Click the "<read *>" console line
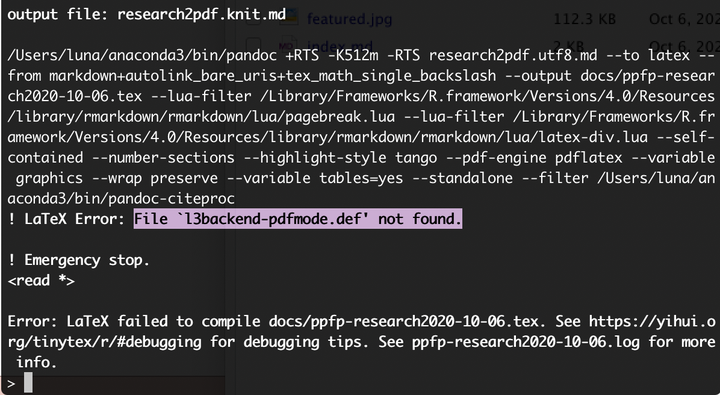 pyautogui.click(x=41, y=280)
